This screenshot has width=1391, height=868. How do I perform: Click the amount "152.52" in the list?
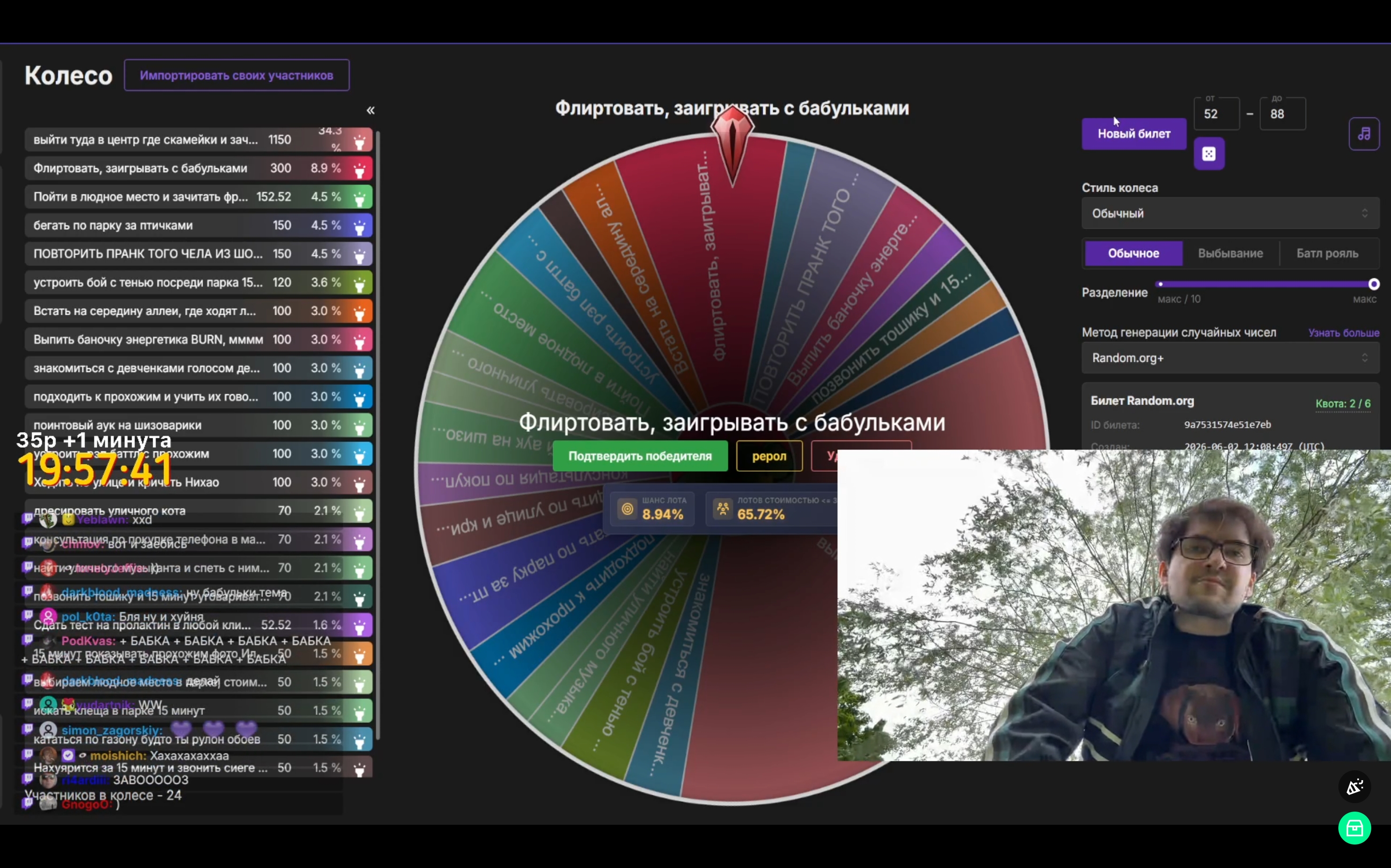274,196
